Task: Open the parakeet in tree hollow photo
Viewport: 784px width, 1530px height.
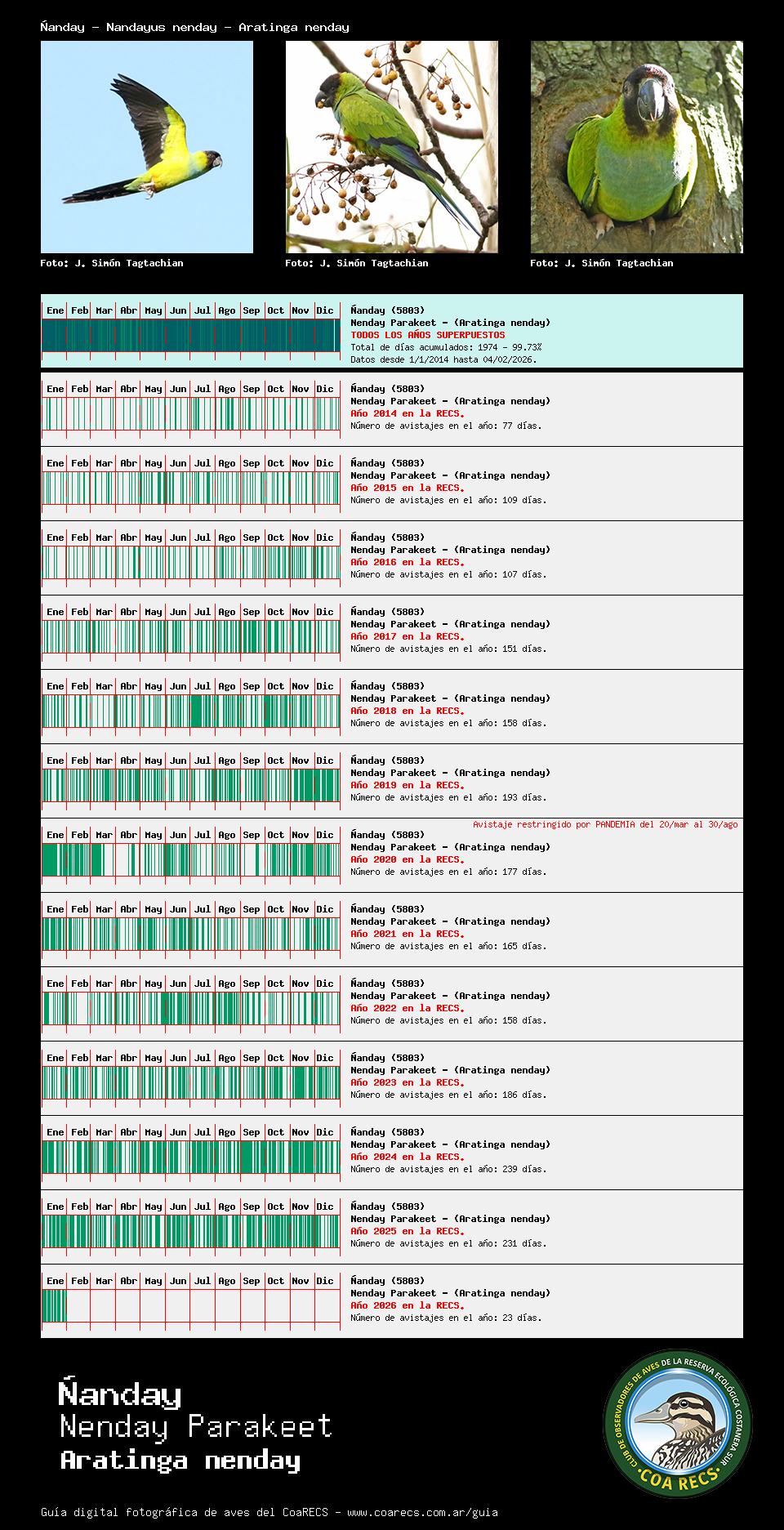Action: pos(636,147)
